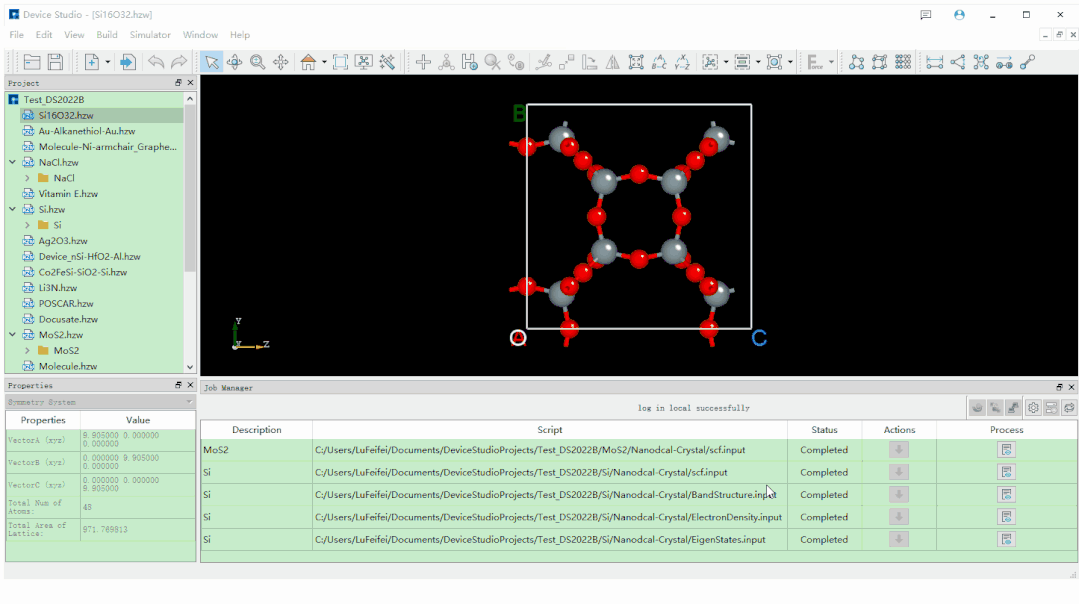1079x604 pixels.
Task: Select the arrow pointer selection tool
Action: coord(211,62)
